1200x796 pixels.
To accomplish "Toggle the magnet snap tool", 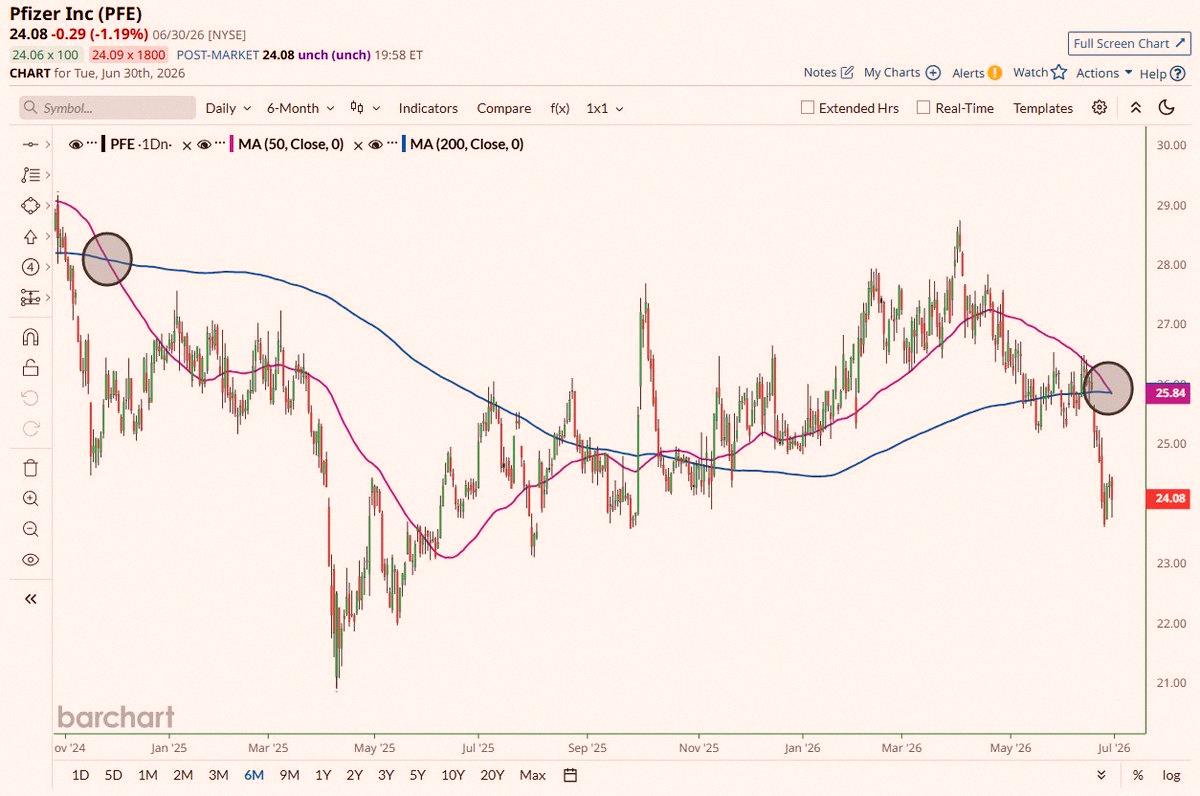I will [x=30, y=337].
